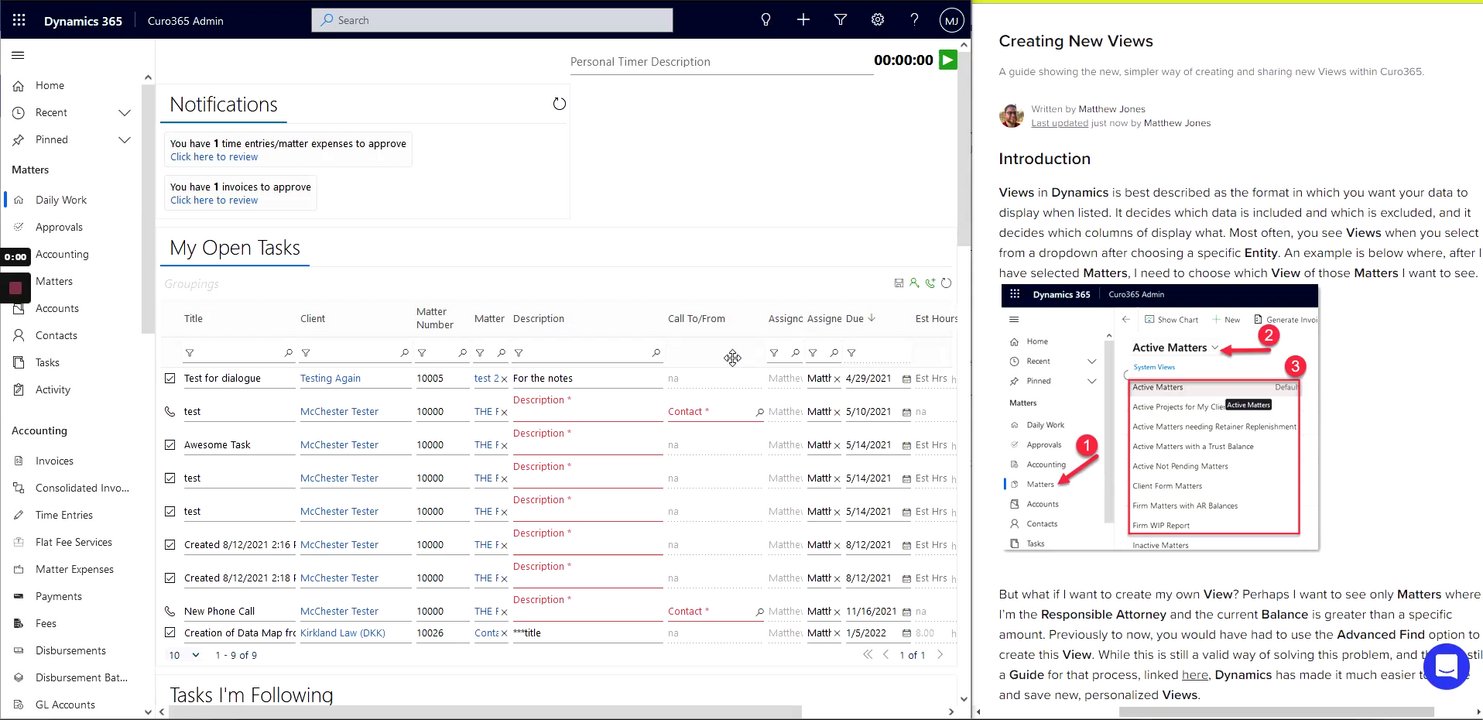The width and height of the screenshot is (1483, 720).
Task: Click the search icon in the Title filter
Action: click(289, 353)
